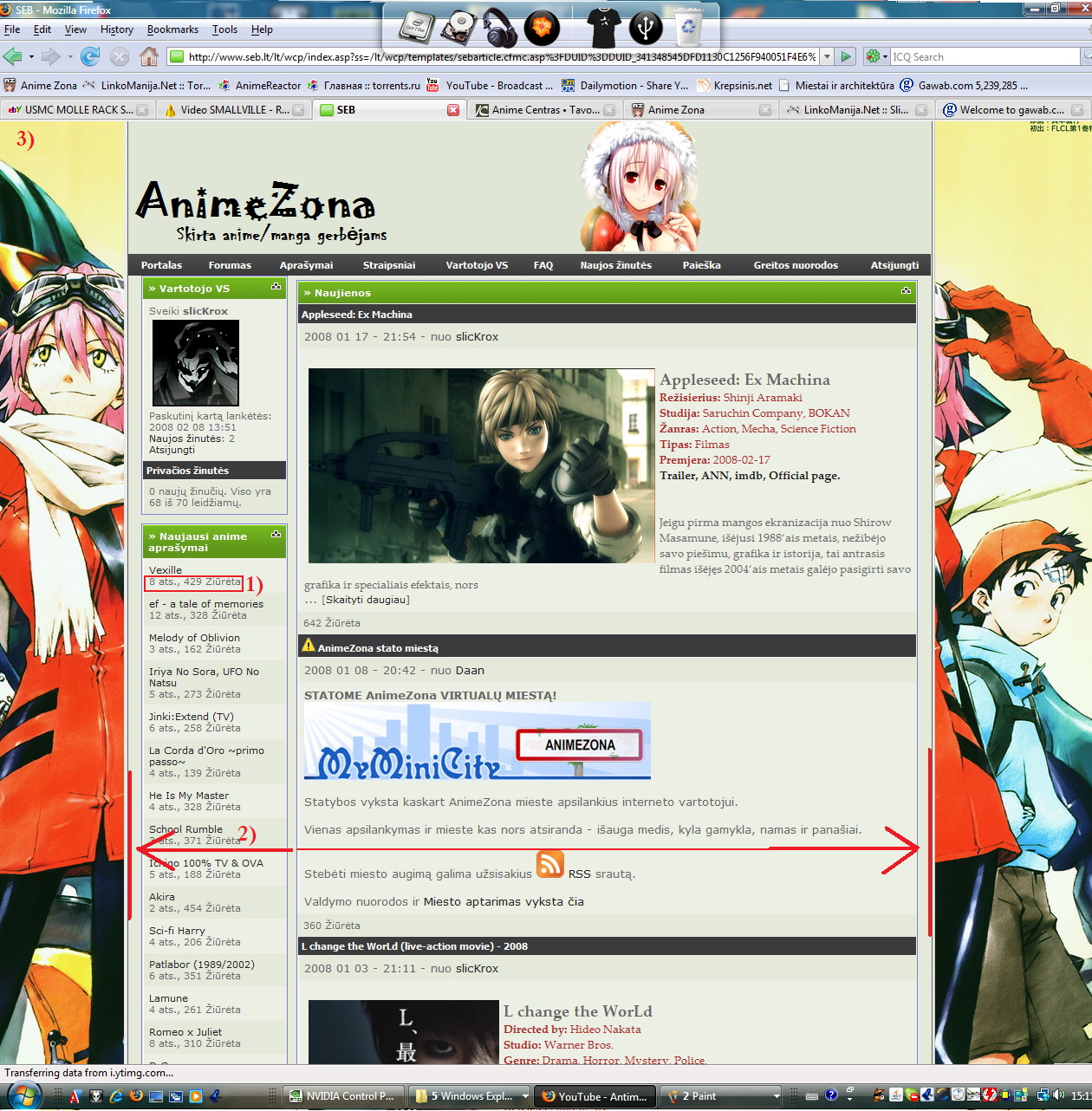Click the orange RSS feed icon
The height and width of the screenshot is (1111, 1092).
click(550, 864)
